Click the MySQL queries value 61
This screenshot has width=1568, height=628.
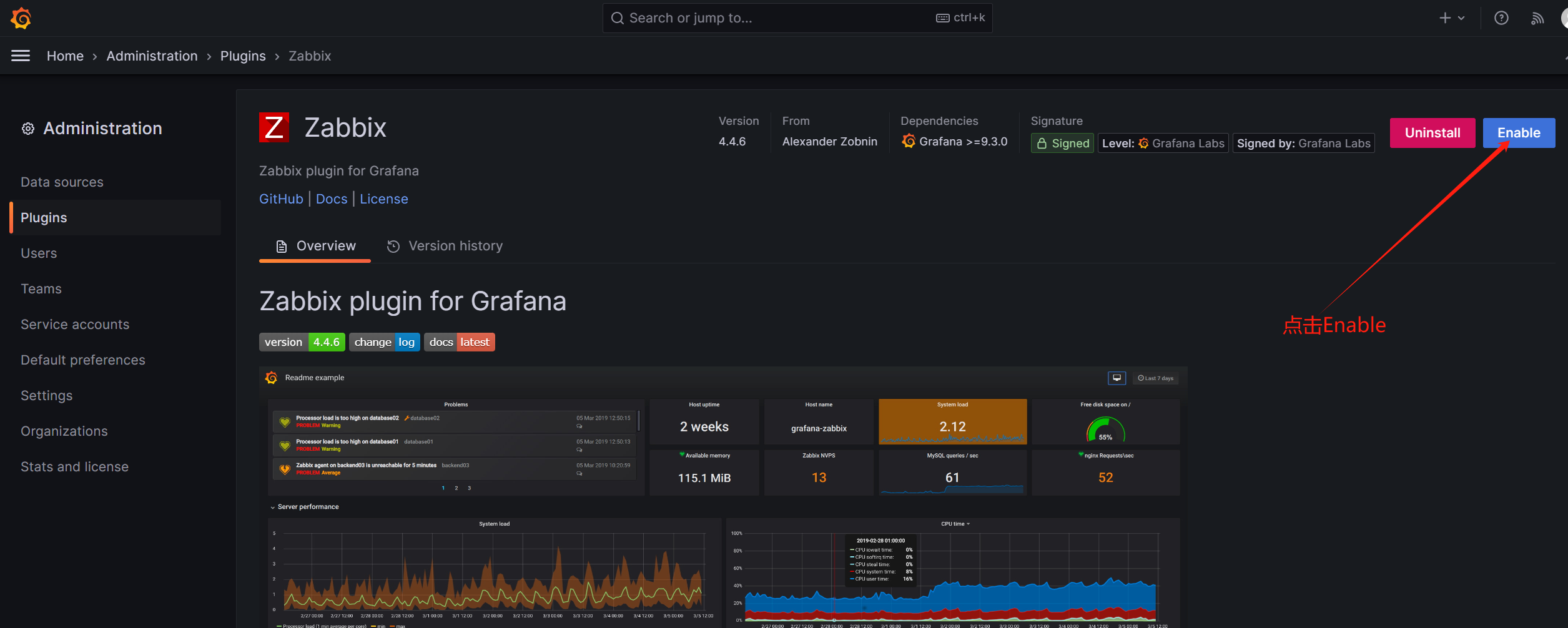(x=952, y=478)
